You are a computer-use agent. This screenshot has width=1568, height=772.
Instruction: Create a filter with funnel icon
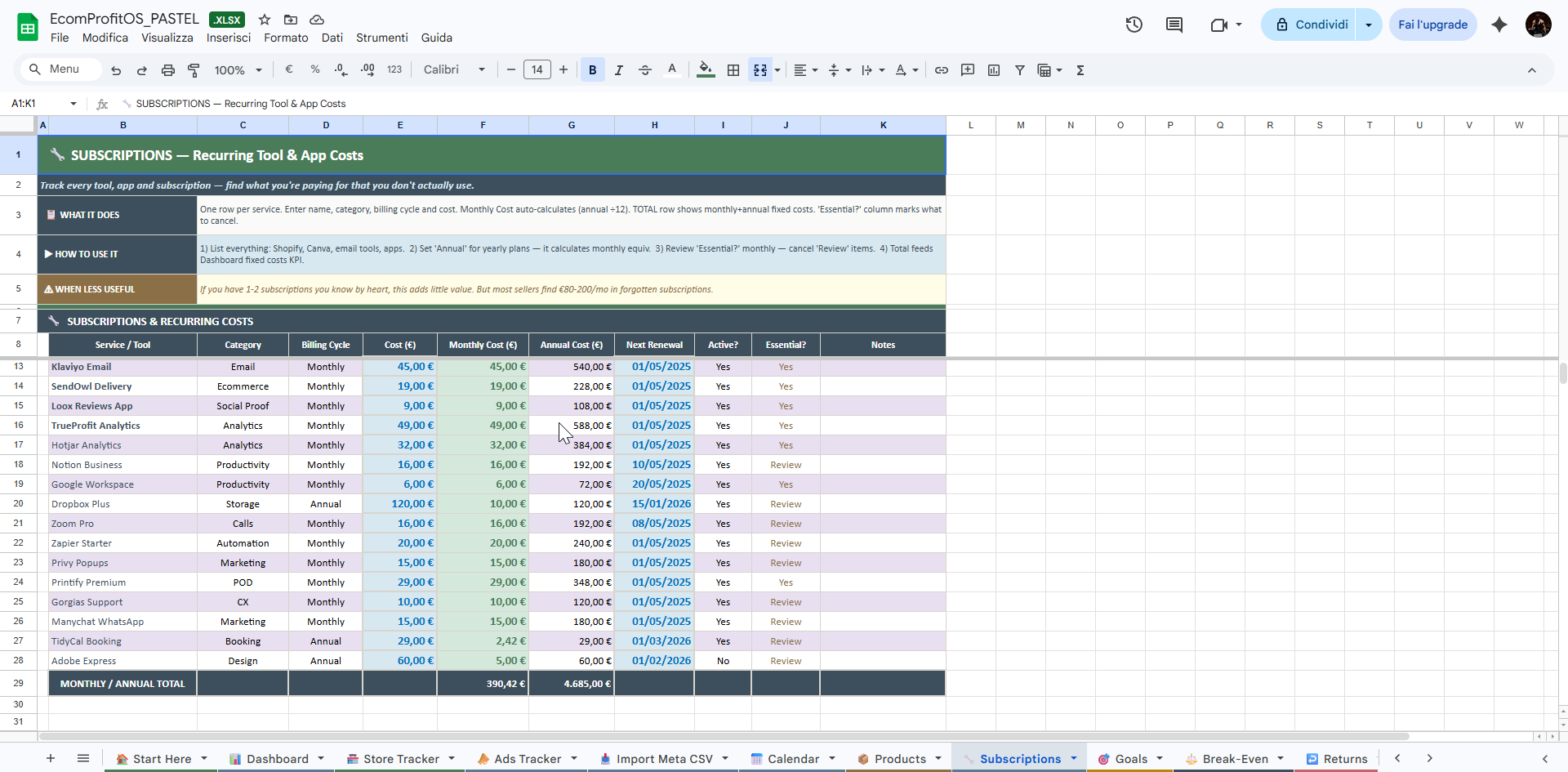(x=1020, y=70)
